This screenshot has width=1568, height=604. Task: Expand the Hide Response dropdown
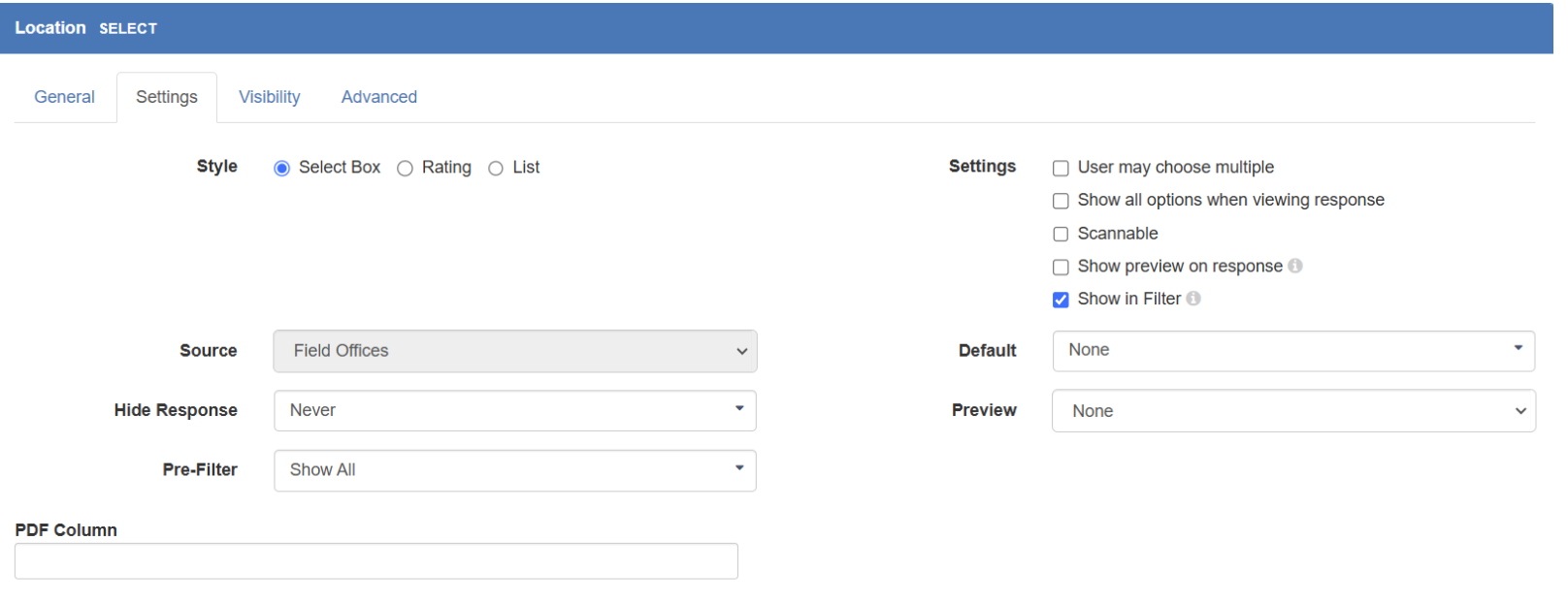click(515, 411)
